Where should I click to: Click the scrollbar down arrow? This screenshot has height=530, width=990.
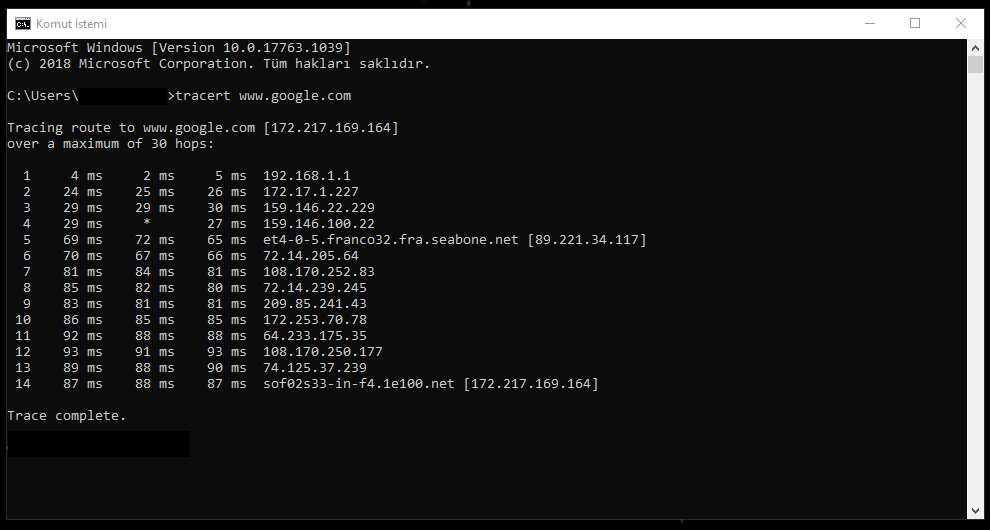coord(975,511)
